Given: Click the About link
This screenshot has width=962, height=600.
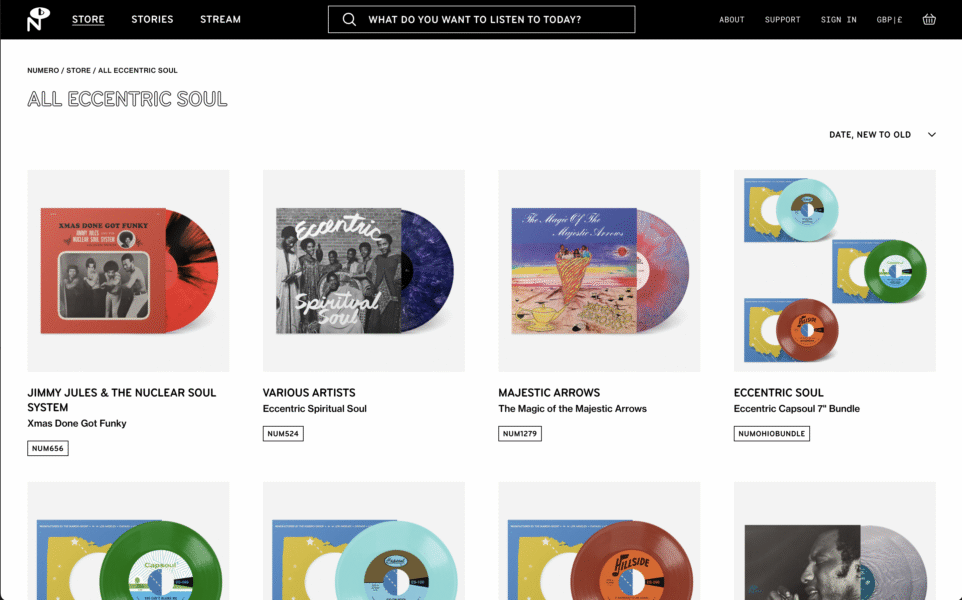Looking at the screenshot, I should [x=732, y=19].
